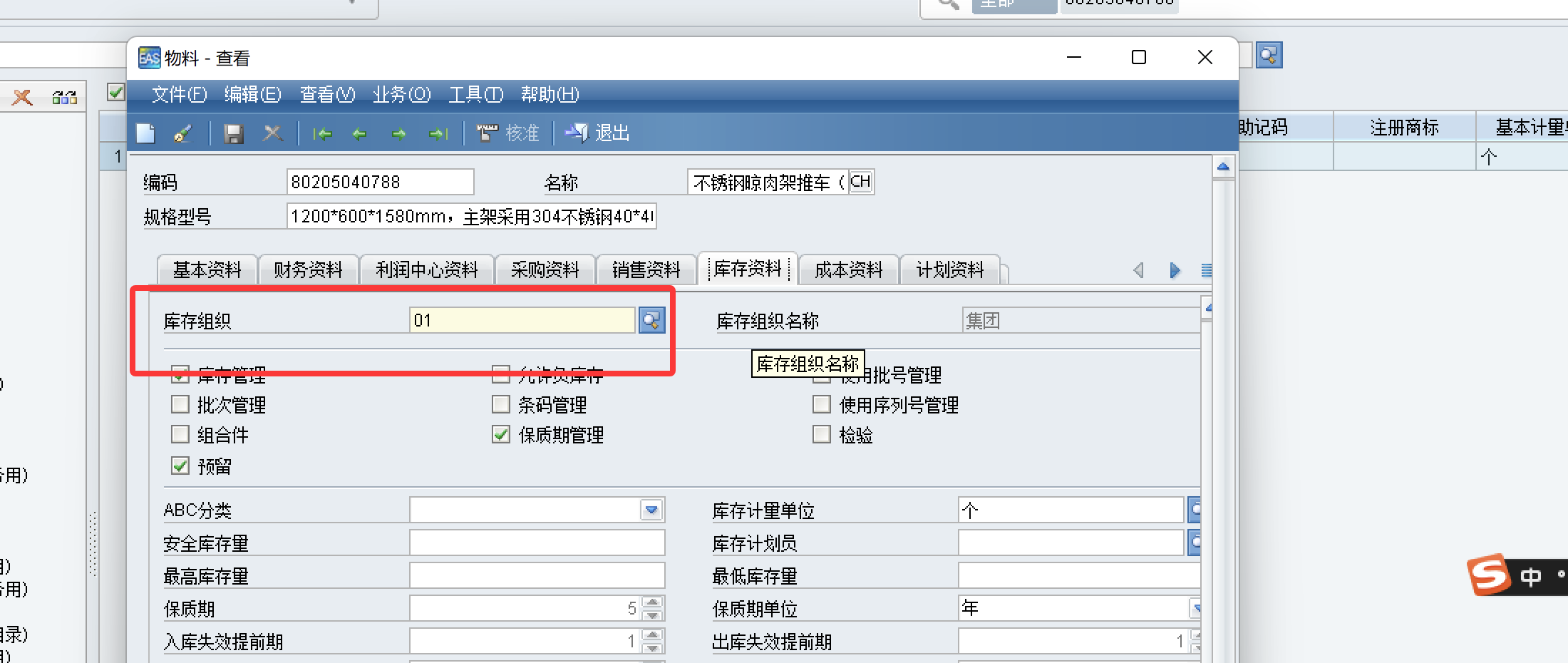Open the 工具(T) menu
Screen dimensions: 1568x663
click(475, 94)
